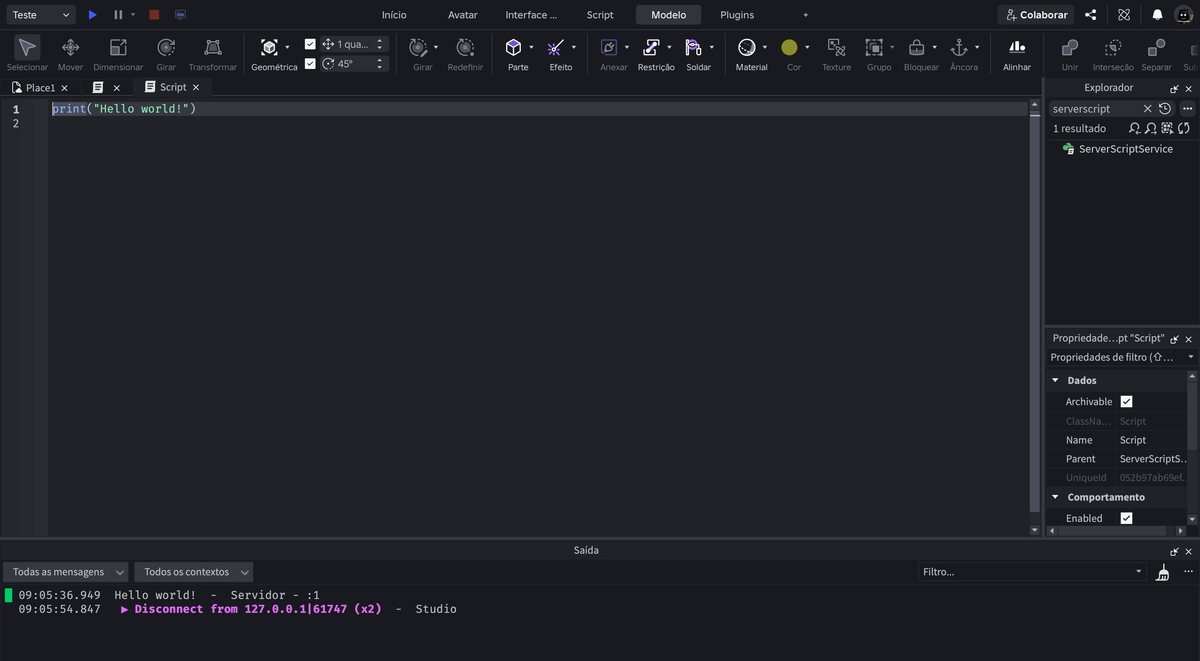1200x661 pixels.
Task: Expand the Cor color dropdown arrow
Action: (x=807, y=47)
